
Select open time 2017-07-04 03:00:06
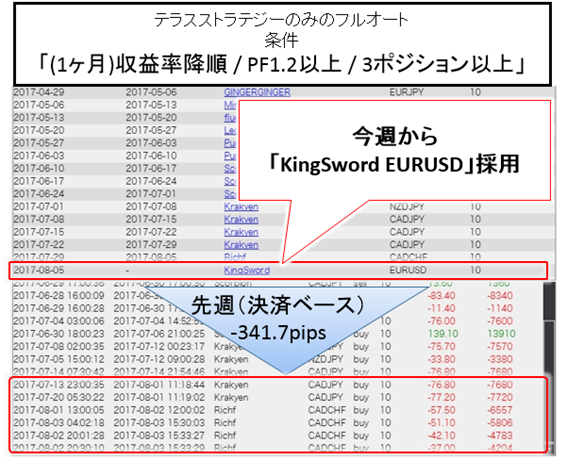(x=59, y=321)
